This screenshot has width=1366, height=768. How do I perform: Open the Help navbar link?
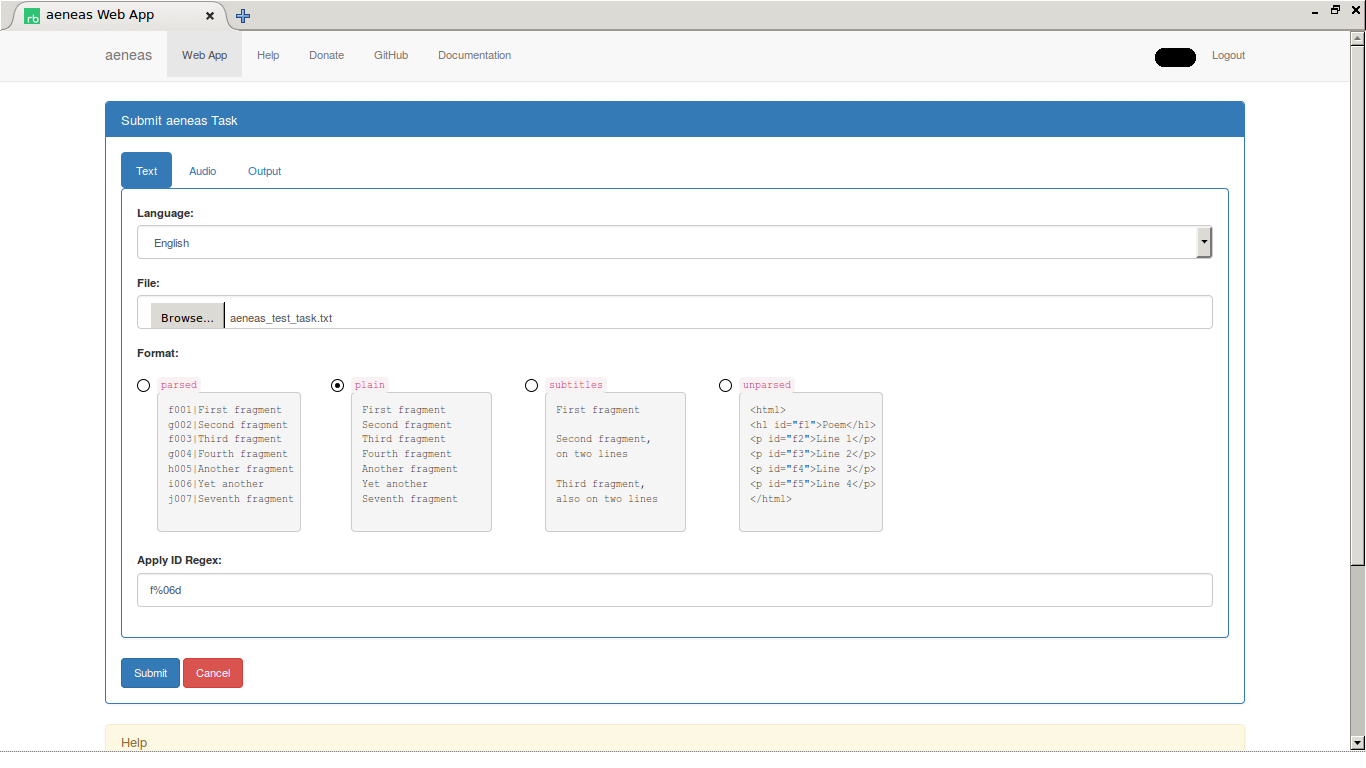[x=268, y=55]
